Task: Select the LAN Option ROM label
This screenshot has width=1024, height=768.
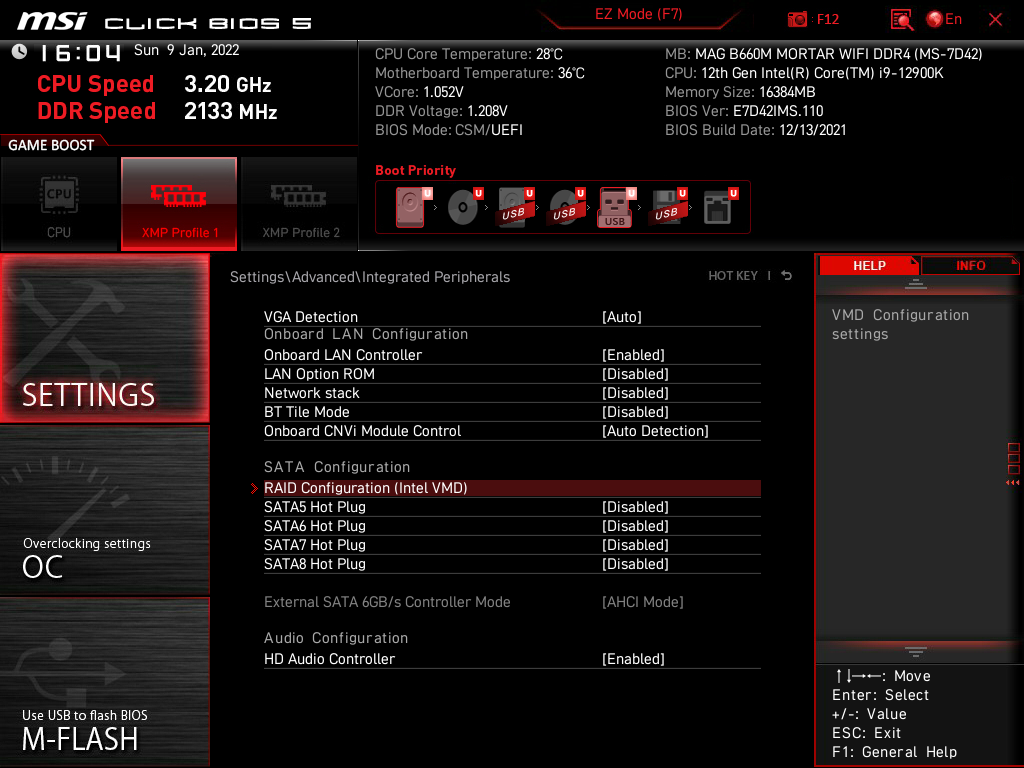Action: click(x=319, y=374)
